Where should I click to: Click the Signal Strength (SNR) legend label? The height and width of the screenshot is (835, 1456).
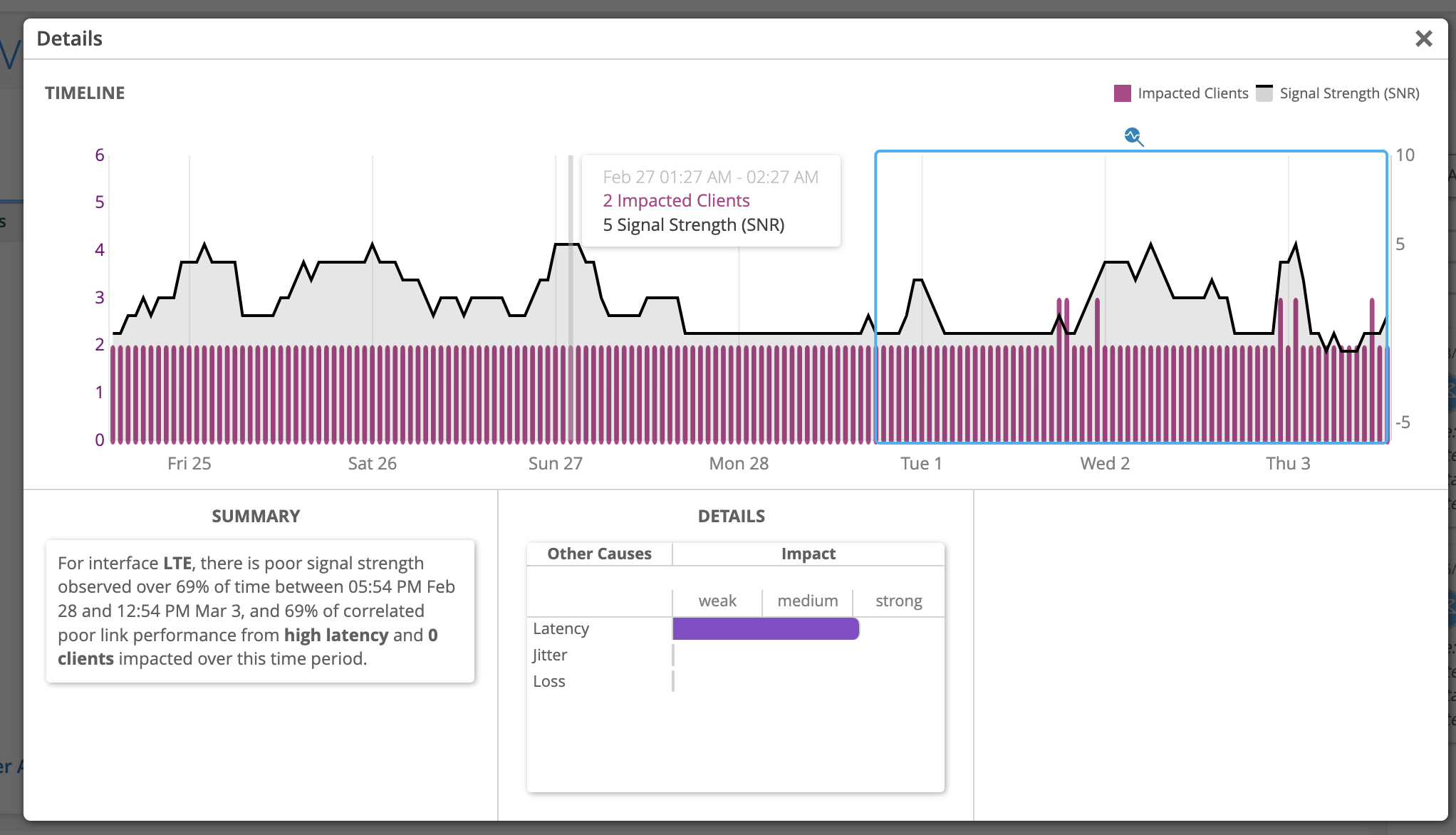coord(1349,93)
